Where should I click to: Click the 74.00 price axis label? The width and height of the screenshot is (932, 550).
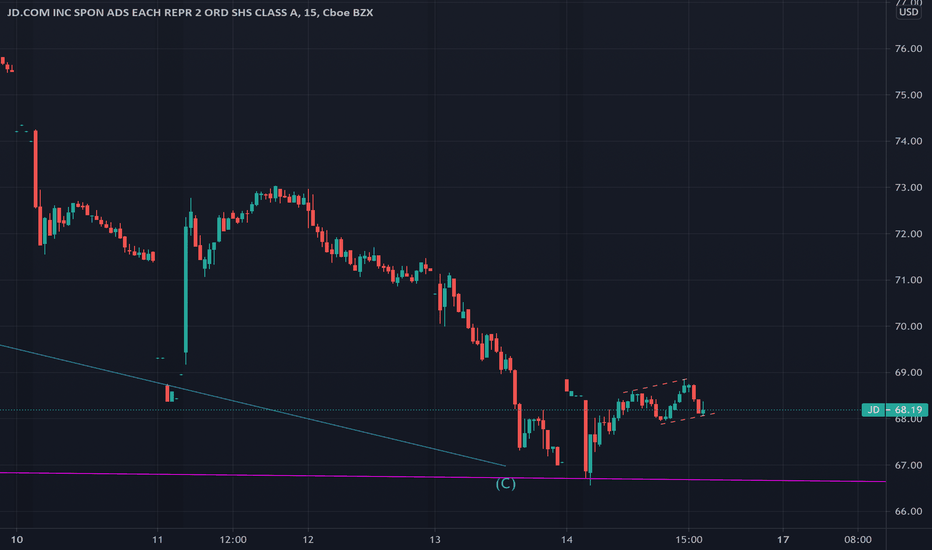[908, 142]
